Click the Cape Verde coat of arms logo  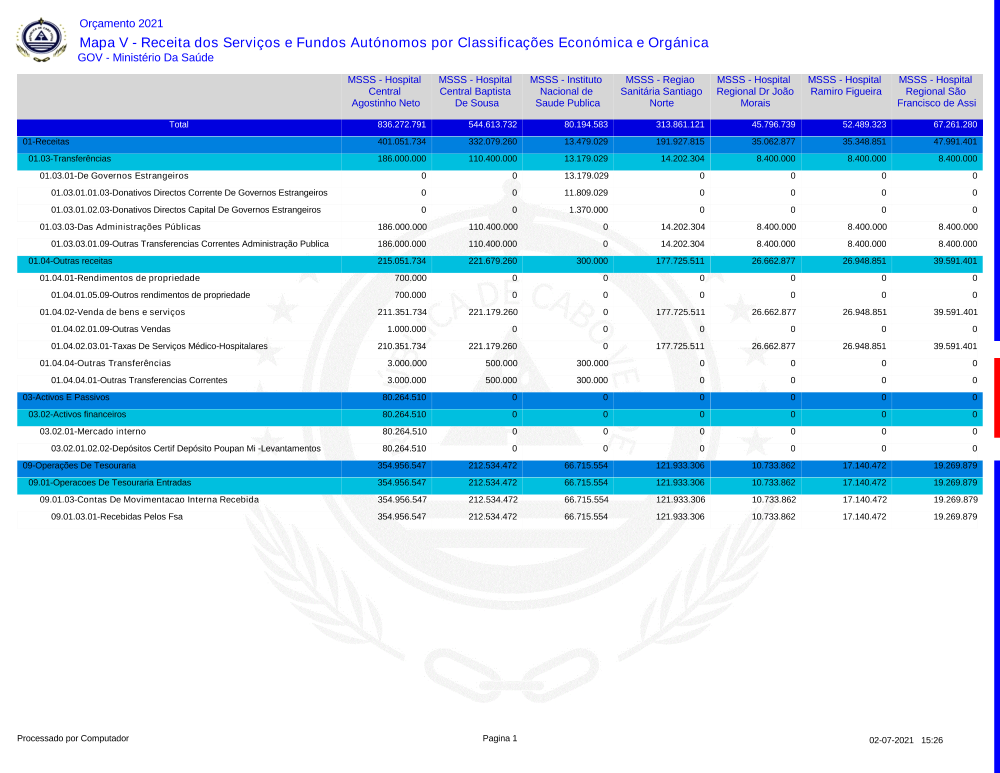(x=41, y=40)
